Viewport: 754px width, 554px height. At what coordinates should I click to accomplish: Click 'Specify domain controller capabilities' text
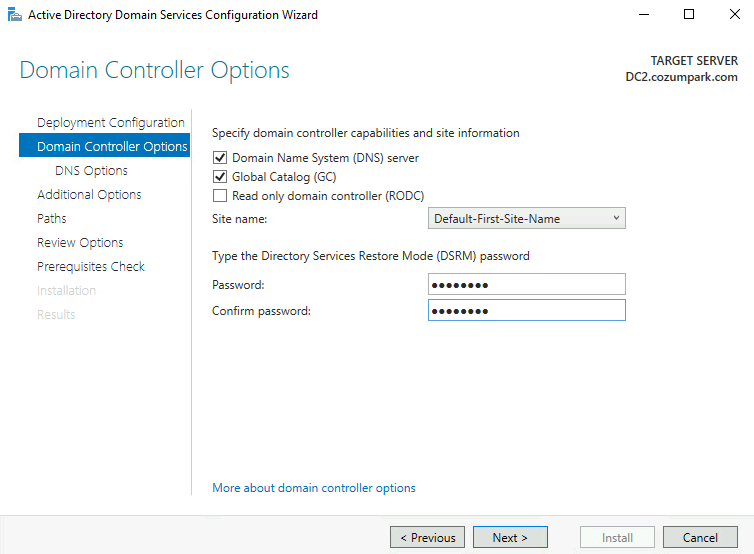point(365,133)
